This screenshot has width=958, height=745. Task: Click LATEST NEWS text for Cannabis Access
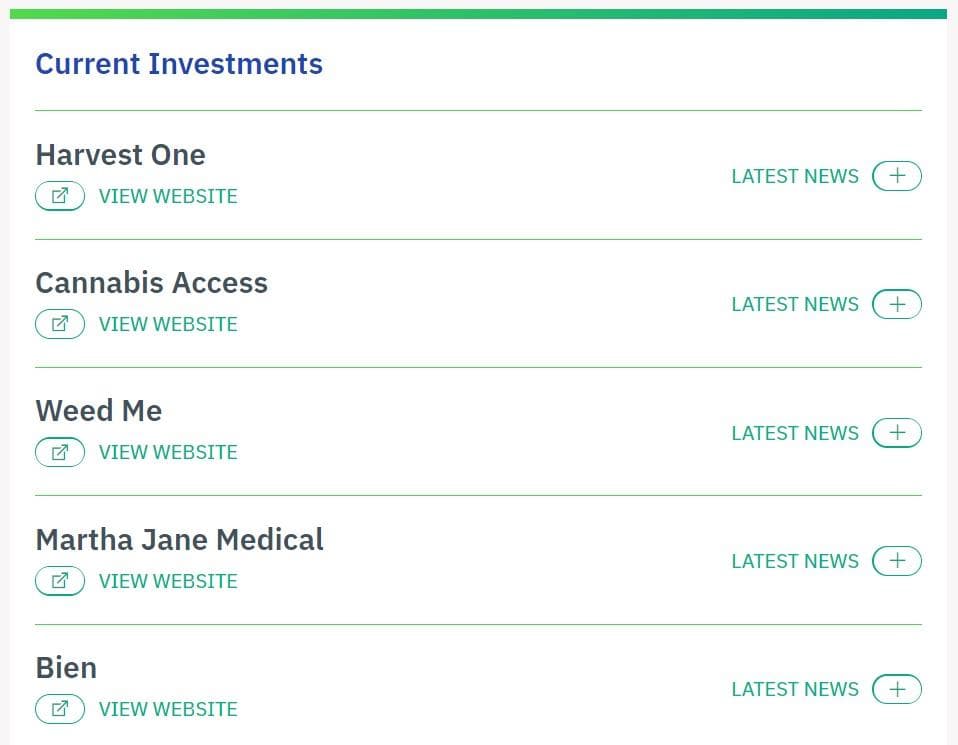coord(795,304)
